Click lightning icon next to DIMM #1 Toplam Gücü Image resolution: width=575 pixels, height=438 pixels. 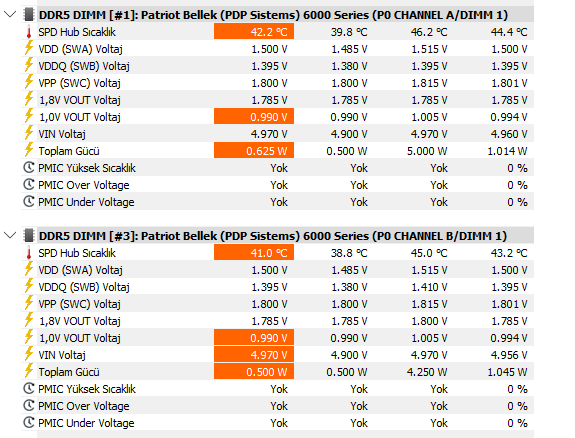coord(29,150)
